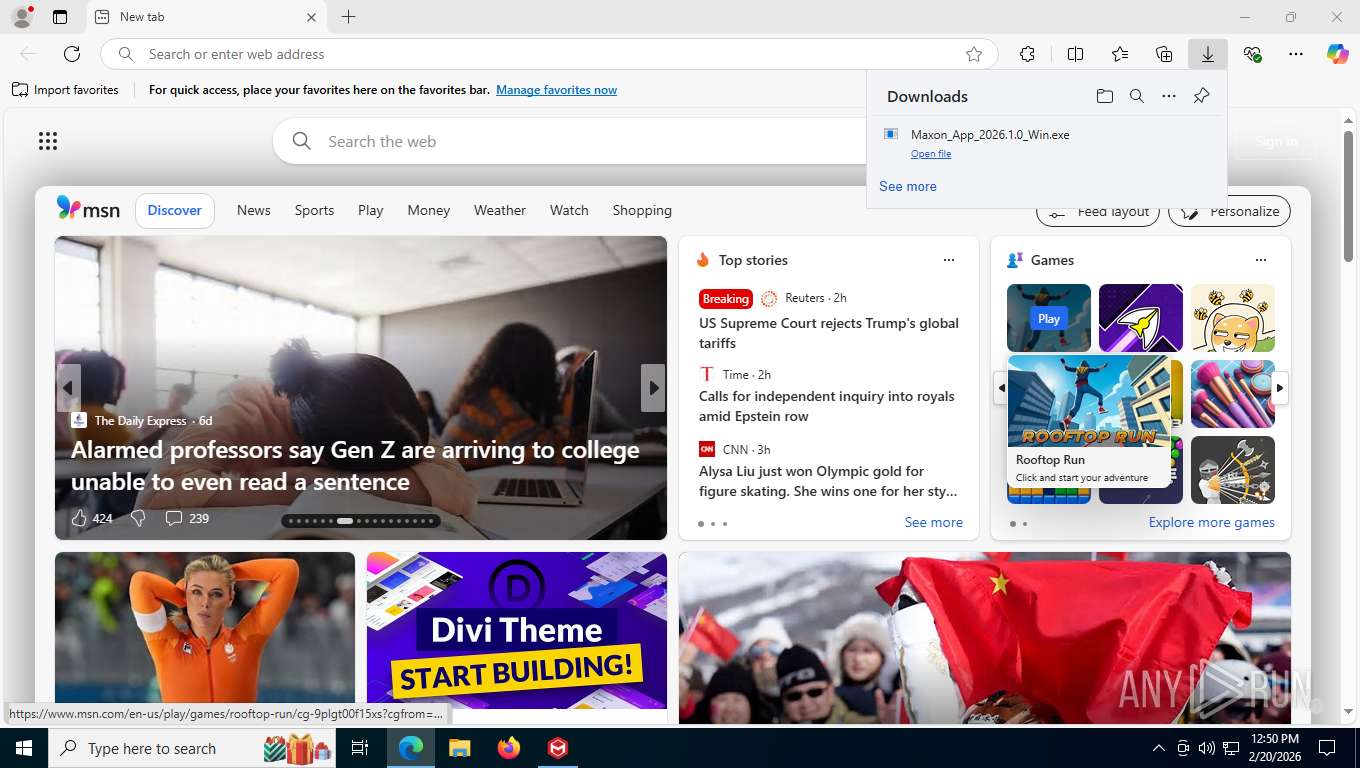Viewport: 1360px width, 768px height.
Task: Open the Weather tab
Action: [x=500, y=210]
